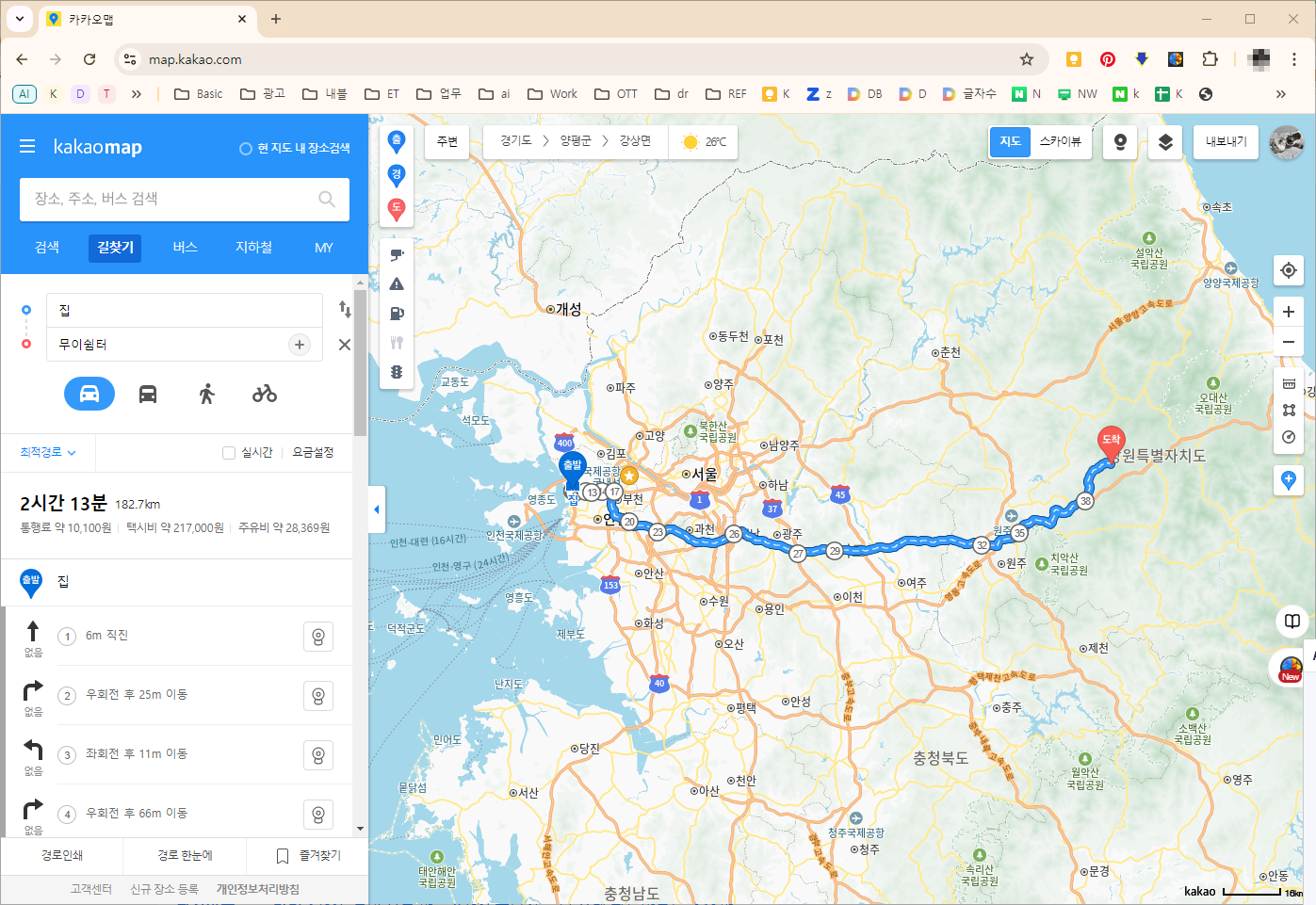Open the map book icon button
1316x905 pixels.
1292,622
